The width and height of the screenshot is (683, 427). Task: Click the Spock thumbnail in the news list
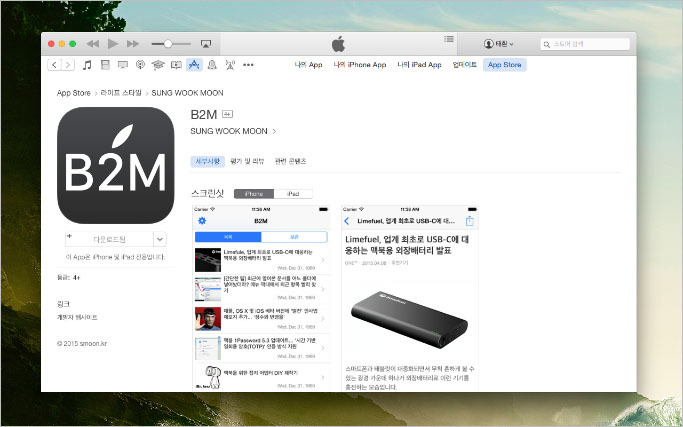tap(208, 319)
